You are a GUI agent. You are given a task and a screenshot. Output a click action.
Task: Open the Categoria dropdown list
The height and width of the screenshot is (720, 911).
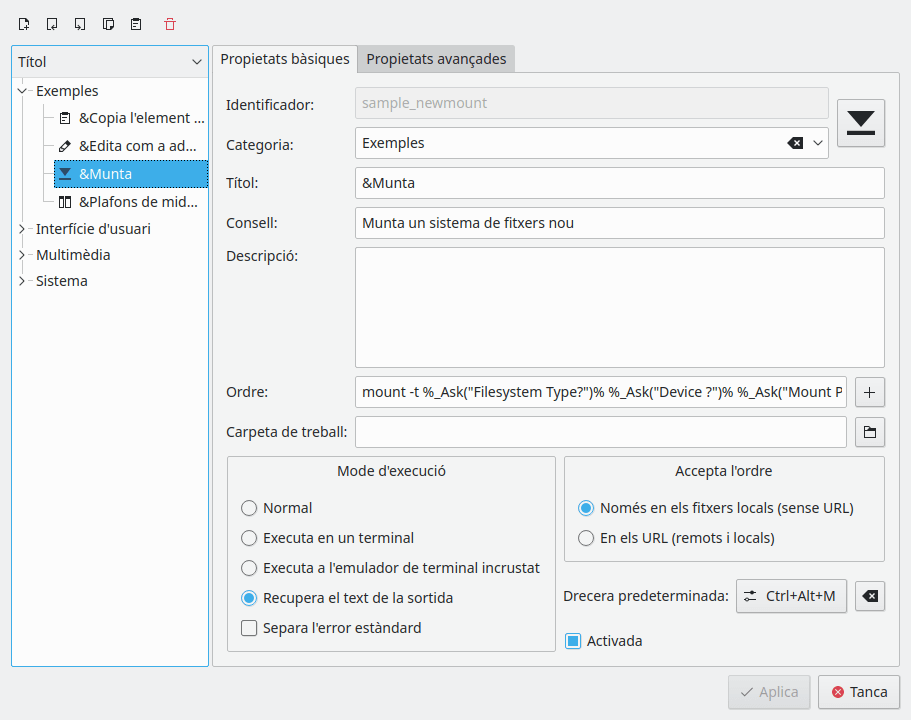point(819,143)
